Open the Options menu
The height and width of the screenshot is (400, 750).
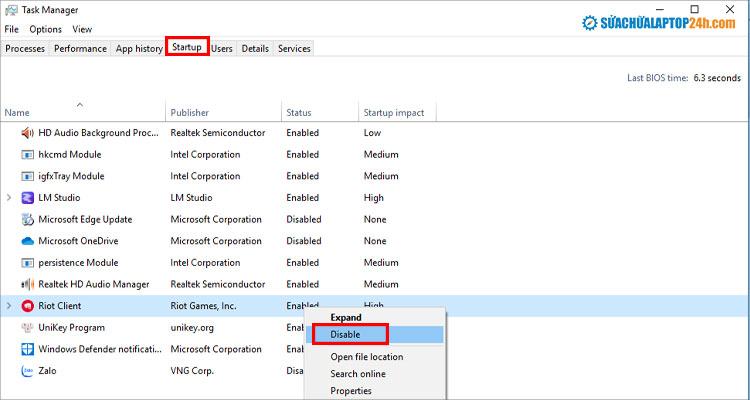(x=45, y=29)
